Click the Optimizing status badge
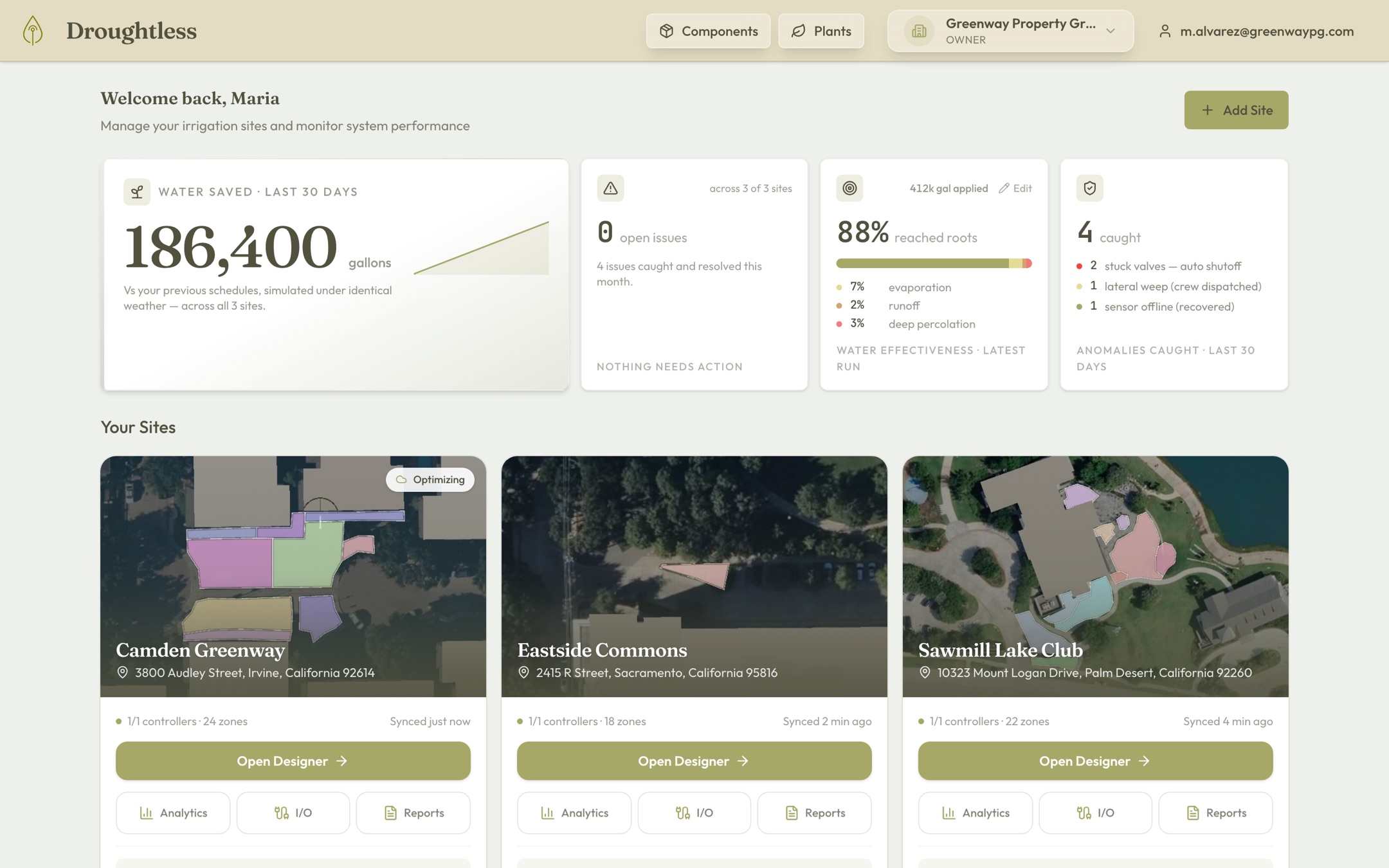Screen dimensions: 1389x868 pos(430,480)
